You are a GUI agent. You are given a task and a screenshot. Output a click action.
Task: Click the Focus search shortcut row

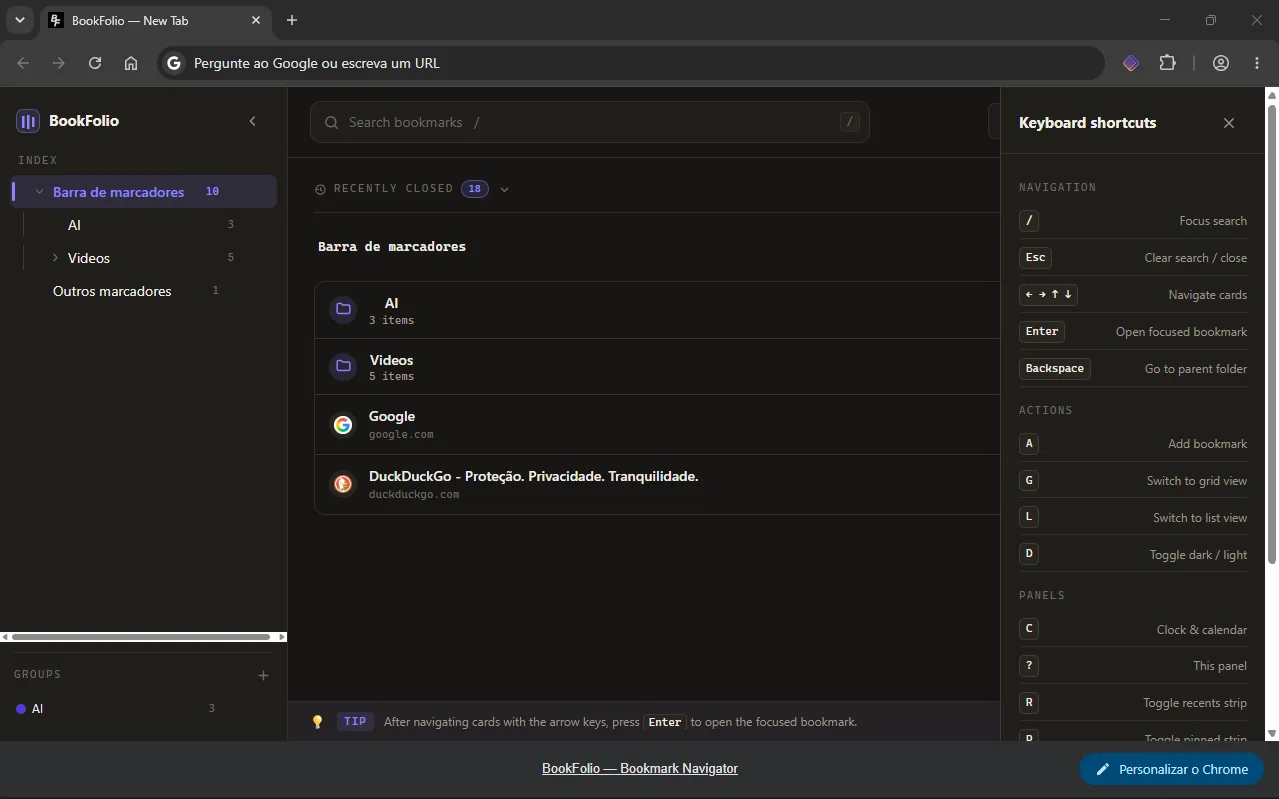click(1133, 221)
